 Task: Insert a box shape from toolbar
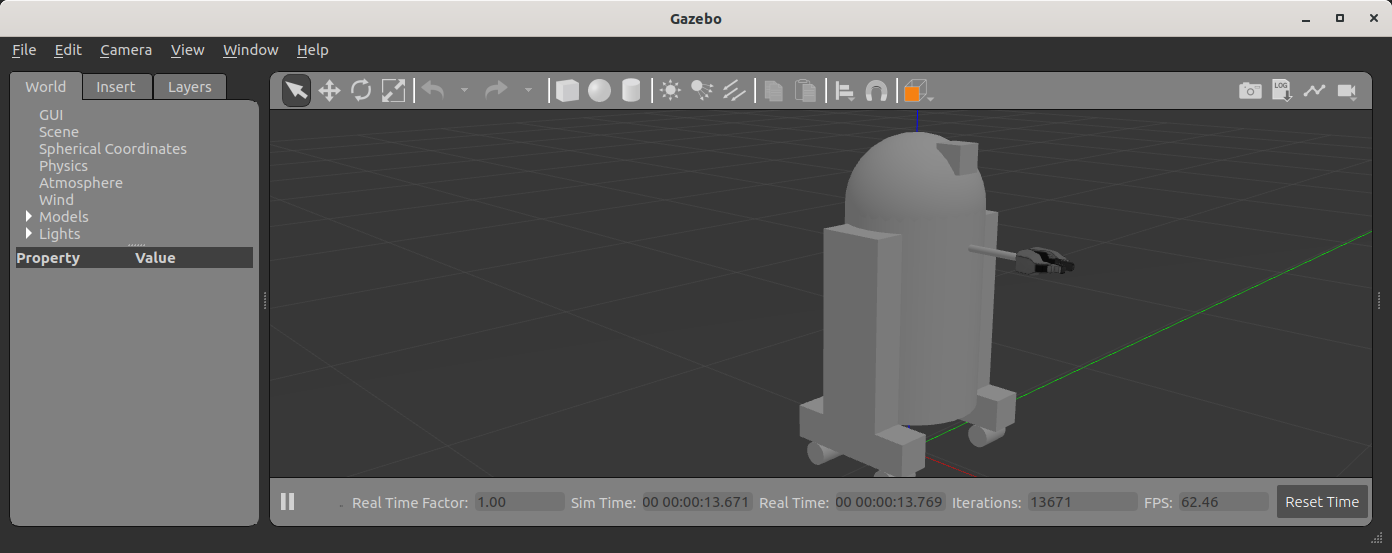567,91
